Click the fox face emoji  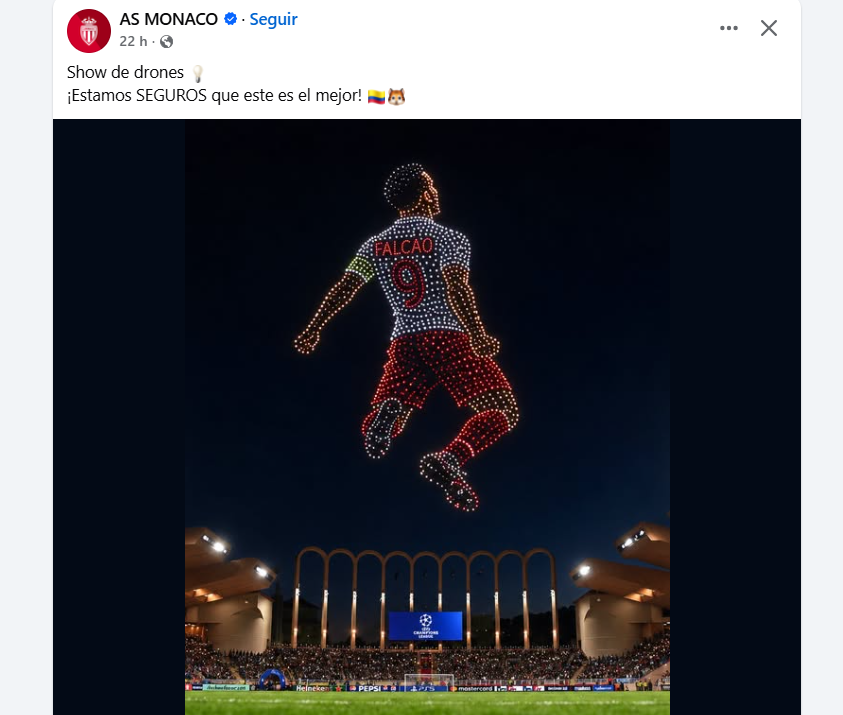(396, 97)
